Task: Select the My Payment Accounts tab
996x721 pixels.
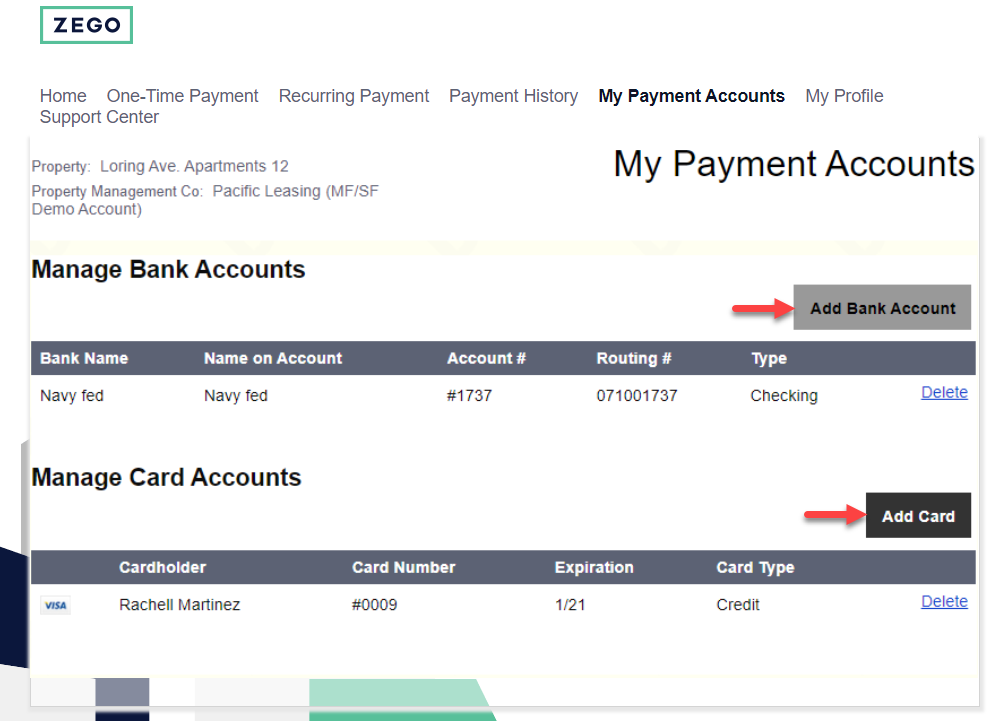Action: click(x=691, y=96)
